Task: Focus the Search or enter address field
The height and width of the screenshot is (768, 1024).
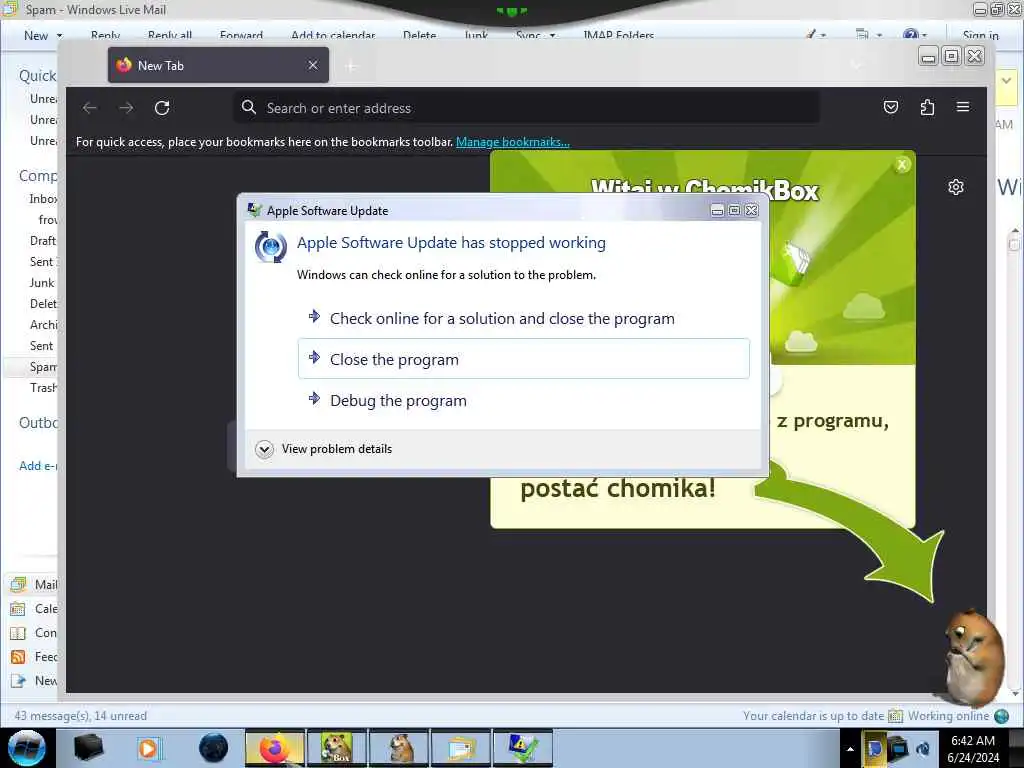Action: [x=526, y=108]
